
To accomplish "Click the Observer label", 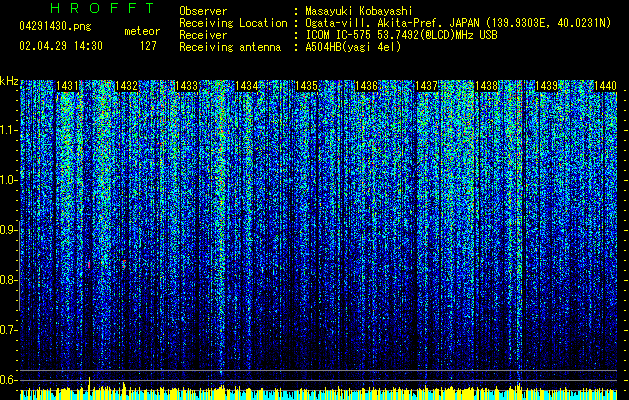I will tap(203, 11).
